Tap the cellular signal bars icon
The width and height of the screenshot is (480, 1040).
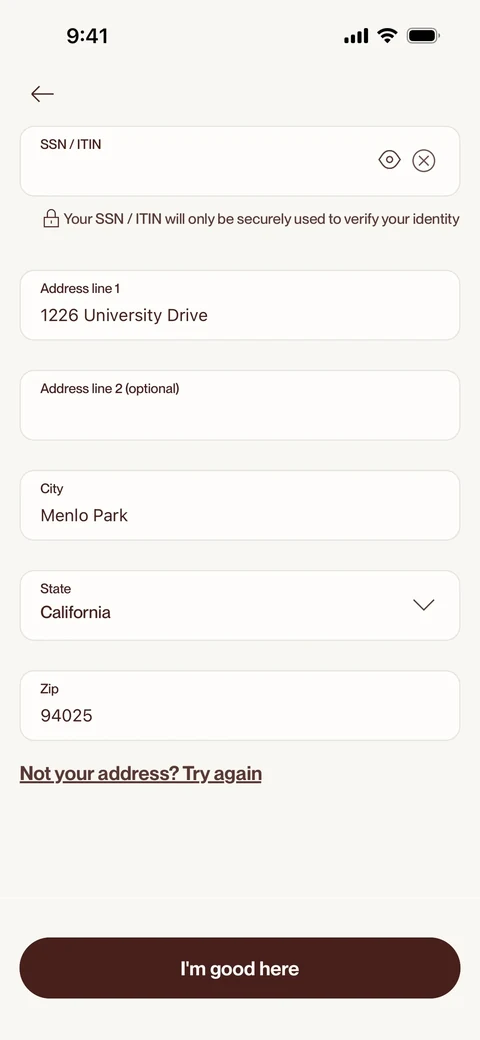coord(356,36)
